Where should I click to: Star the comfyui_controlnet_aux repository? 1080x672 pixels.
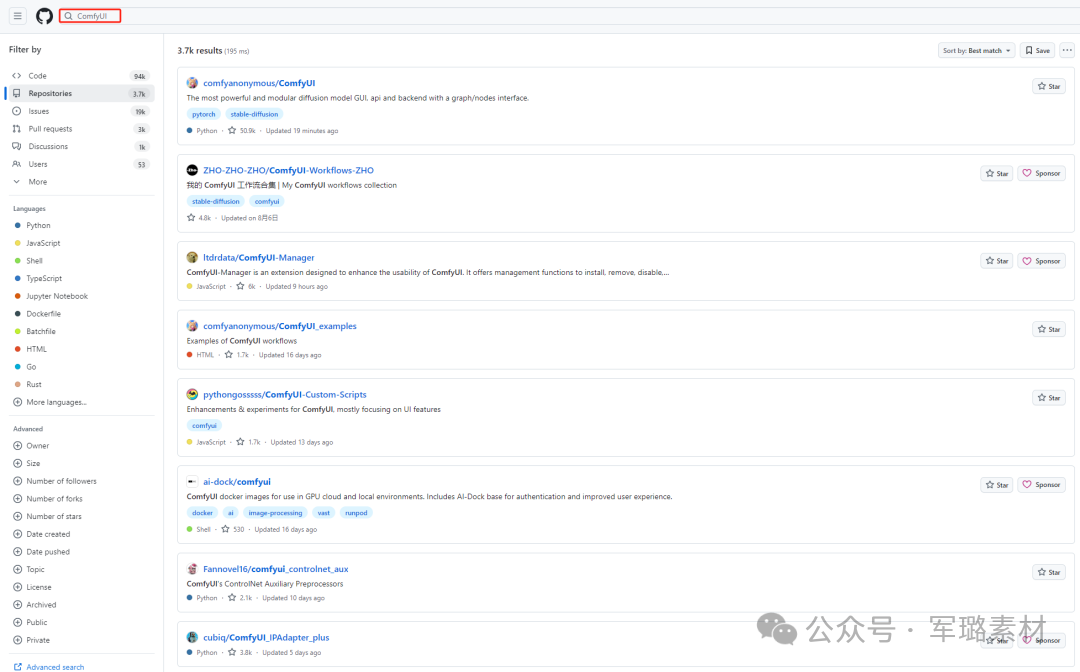tap(1049, 572)
